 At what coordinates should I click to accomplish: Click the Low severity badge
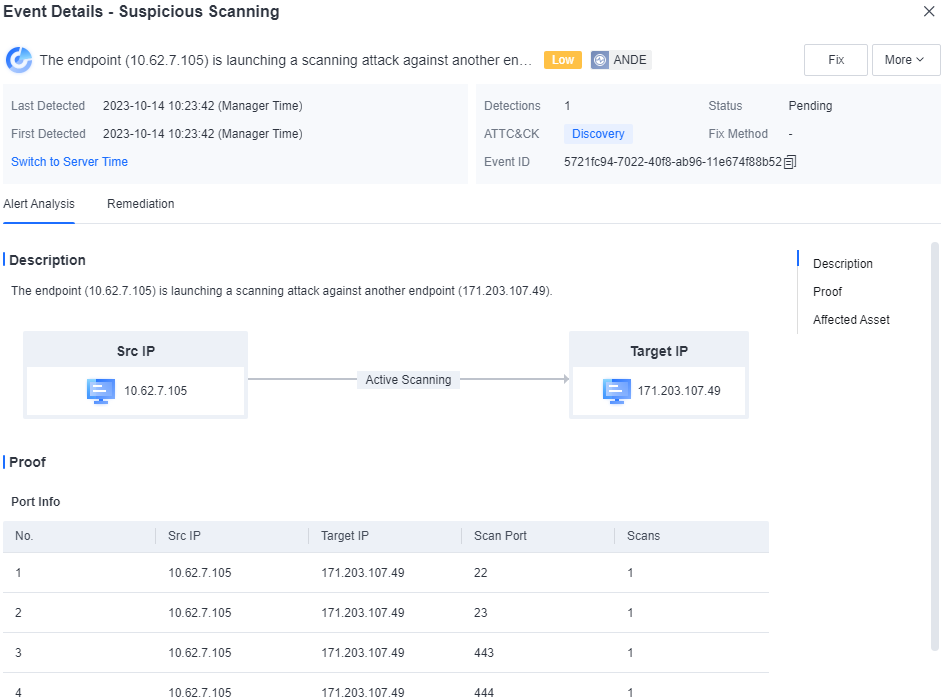(563, 60)
